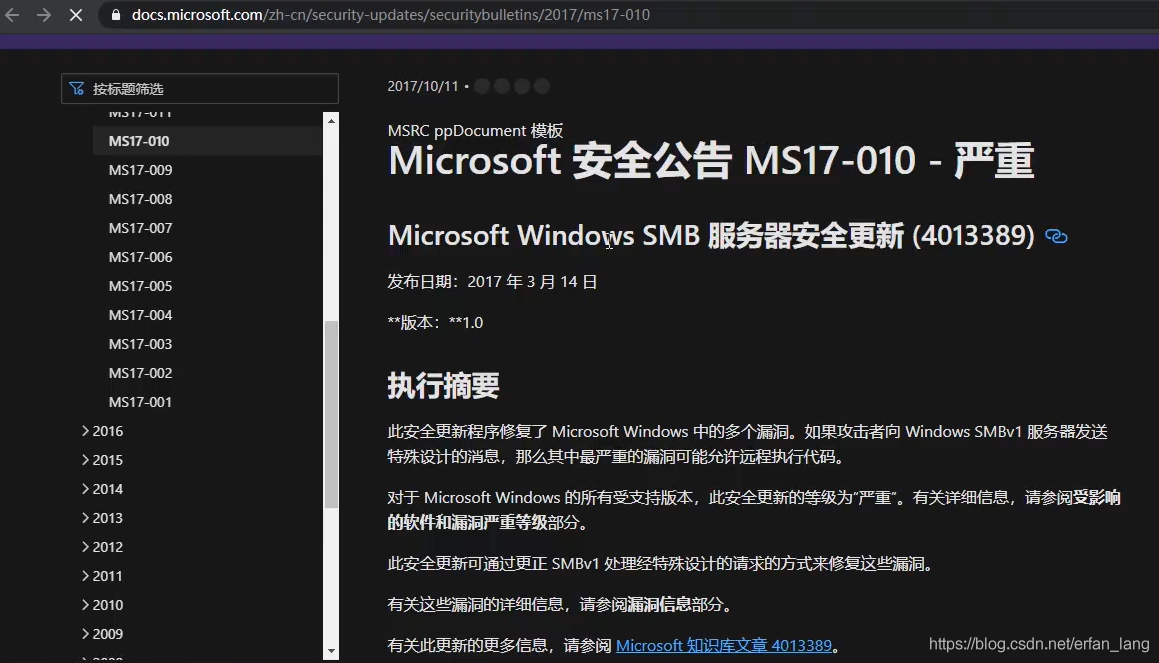This screenshot has width=1159, height=663.
Task: Click the Microsoft 安全公告 MS17-010 title
Action: (x=710, y=161)
